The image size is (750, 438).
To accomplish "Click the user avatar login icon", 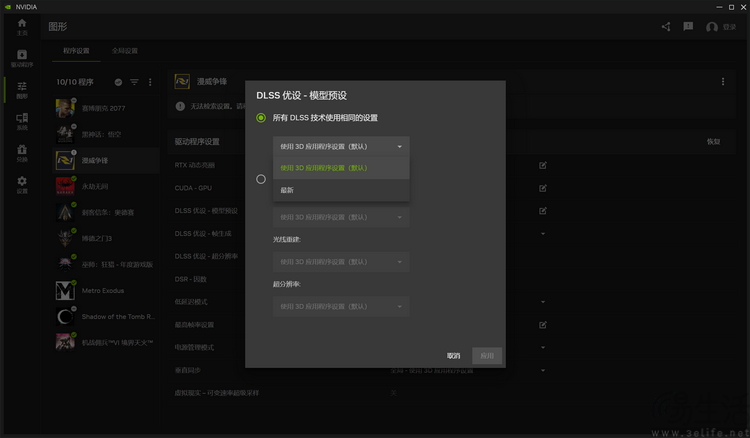I will click(x=712, y=27).
